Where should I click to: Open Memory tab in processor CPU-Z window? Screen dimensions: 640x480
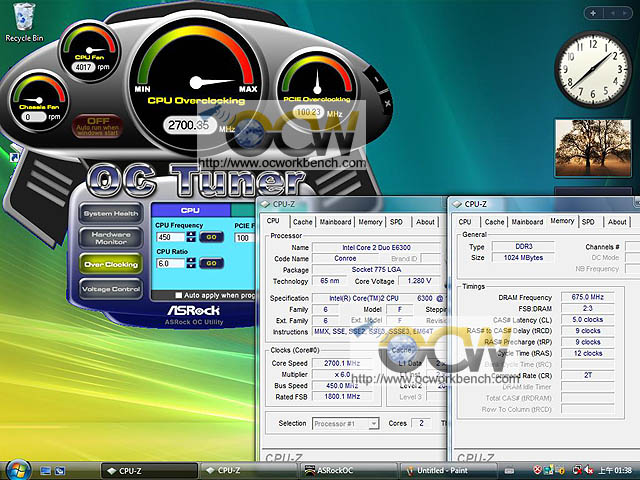point(370,222)
